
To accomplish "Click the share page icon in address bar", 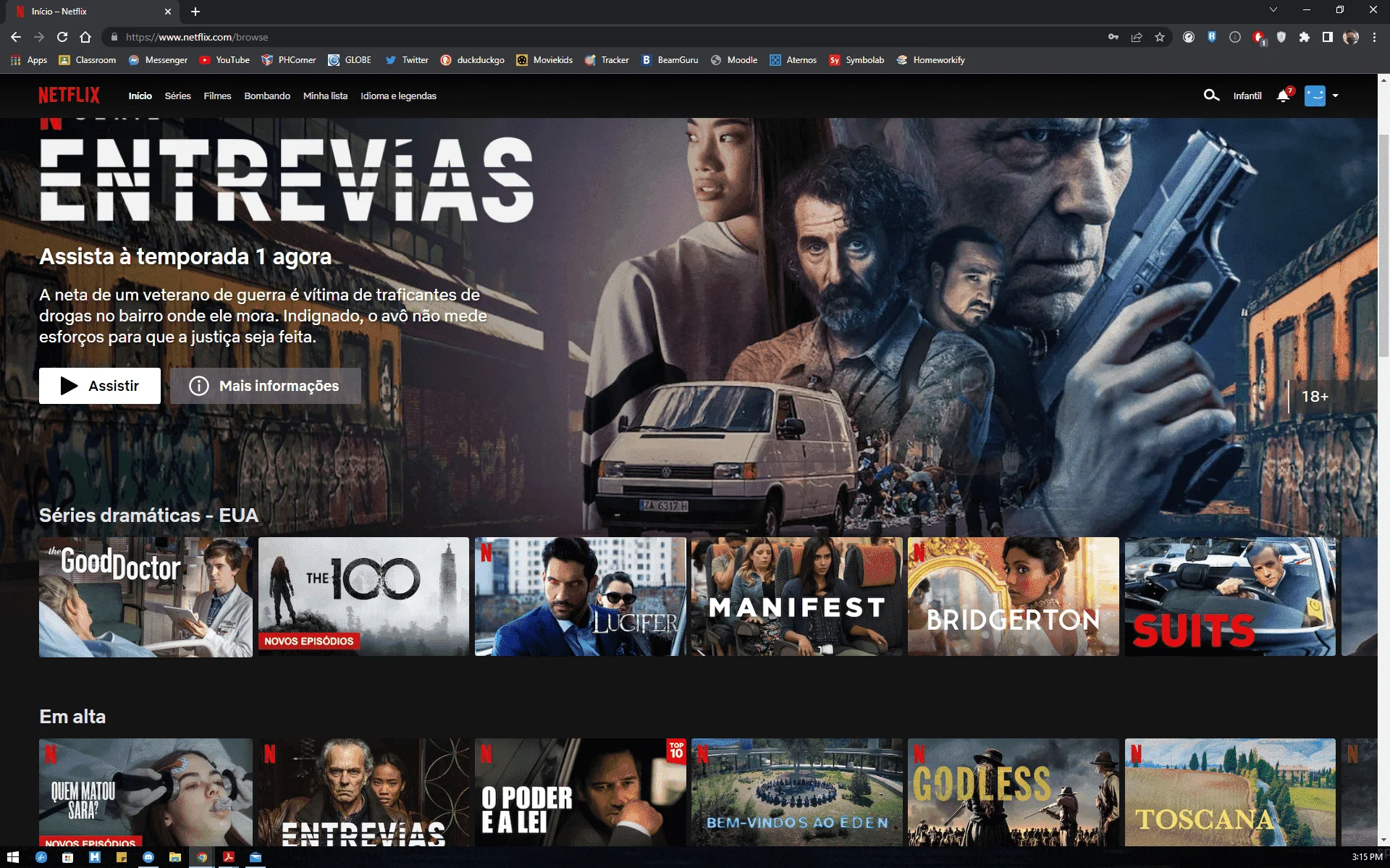I will [x=1137, y=37].
